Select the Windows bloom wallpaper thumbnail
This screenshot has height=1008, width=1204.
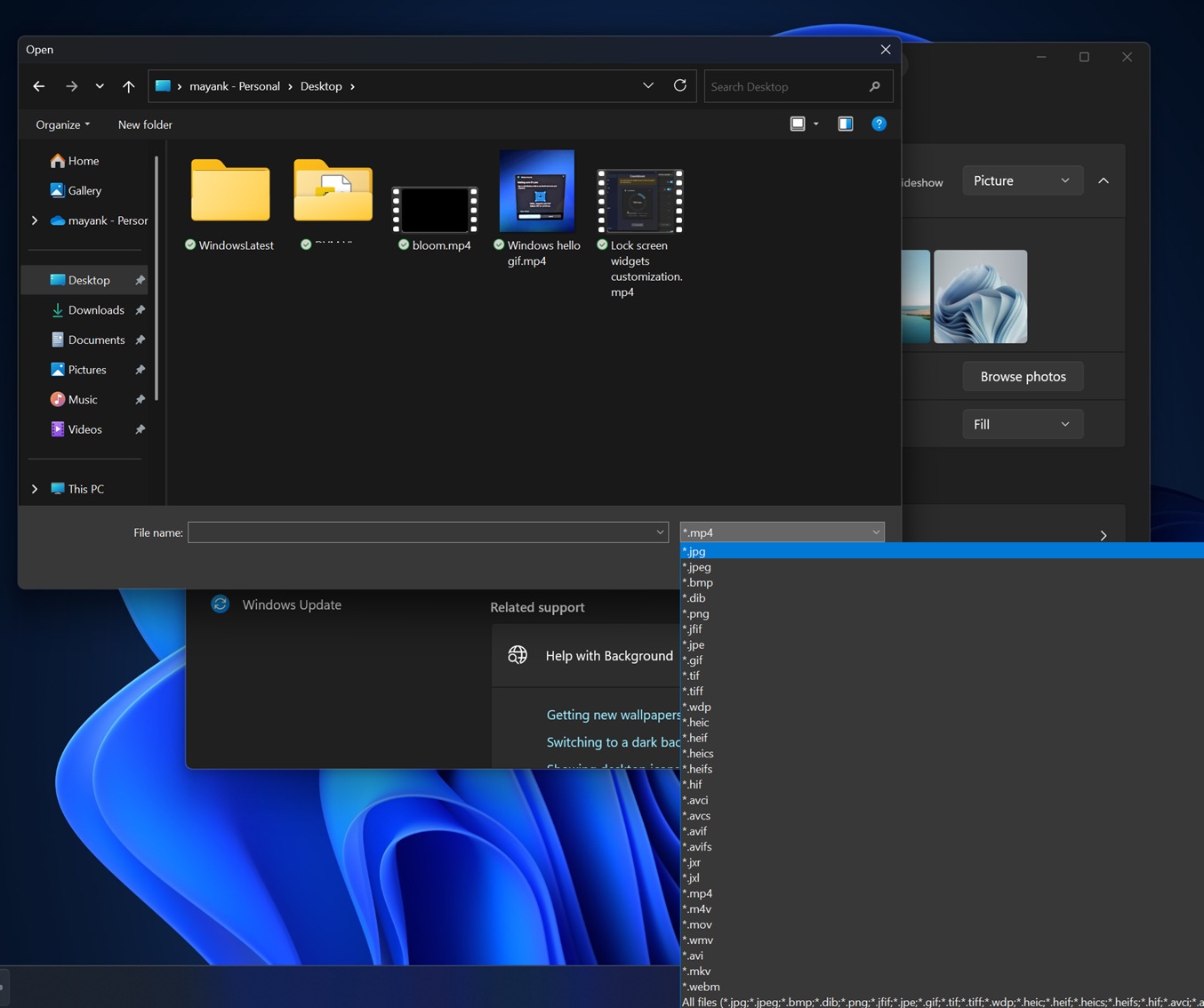(x=980, y=297)
